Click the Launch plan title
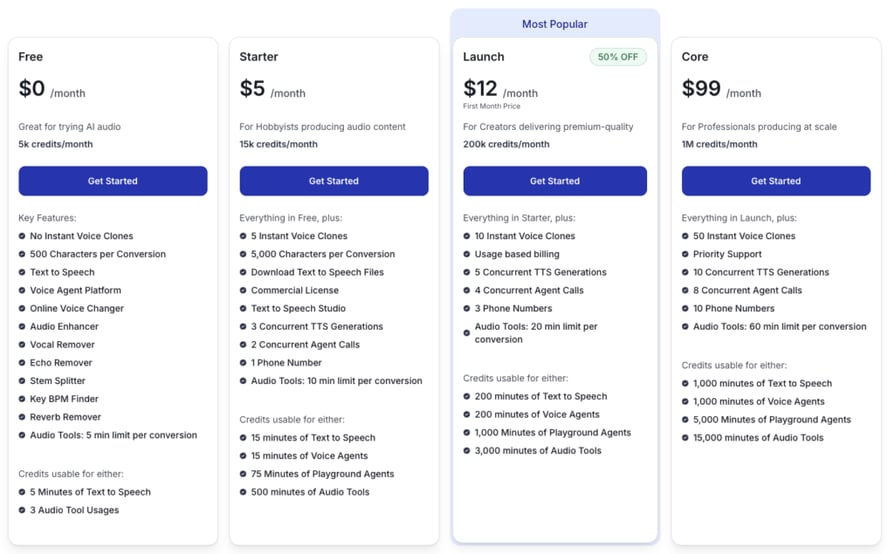 pos(483,57)
